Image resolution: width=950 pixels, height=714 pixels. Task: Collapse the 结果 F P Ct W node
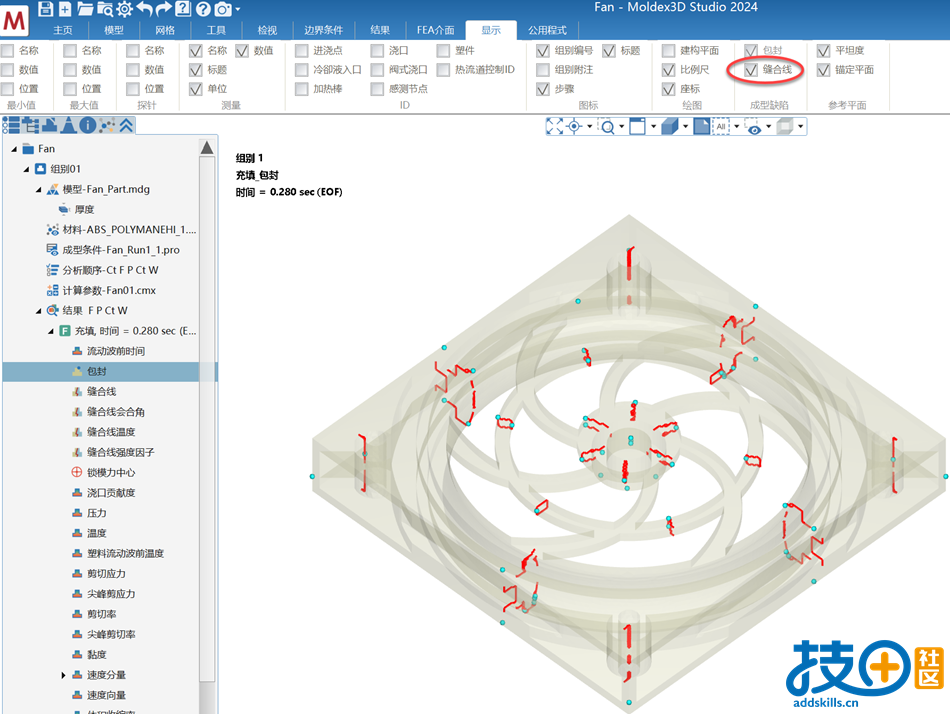(x=38, y=311)
